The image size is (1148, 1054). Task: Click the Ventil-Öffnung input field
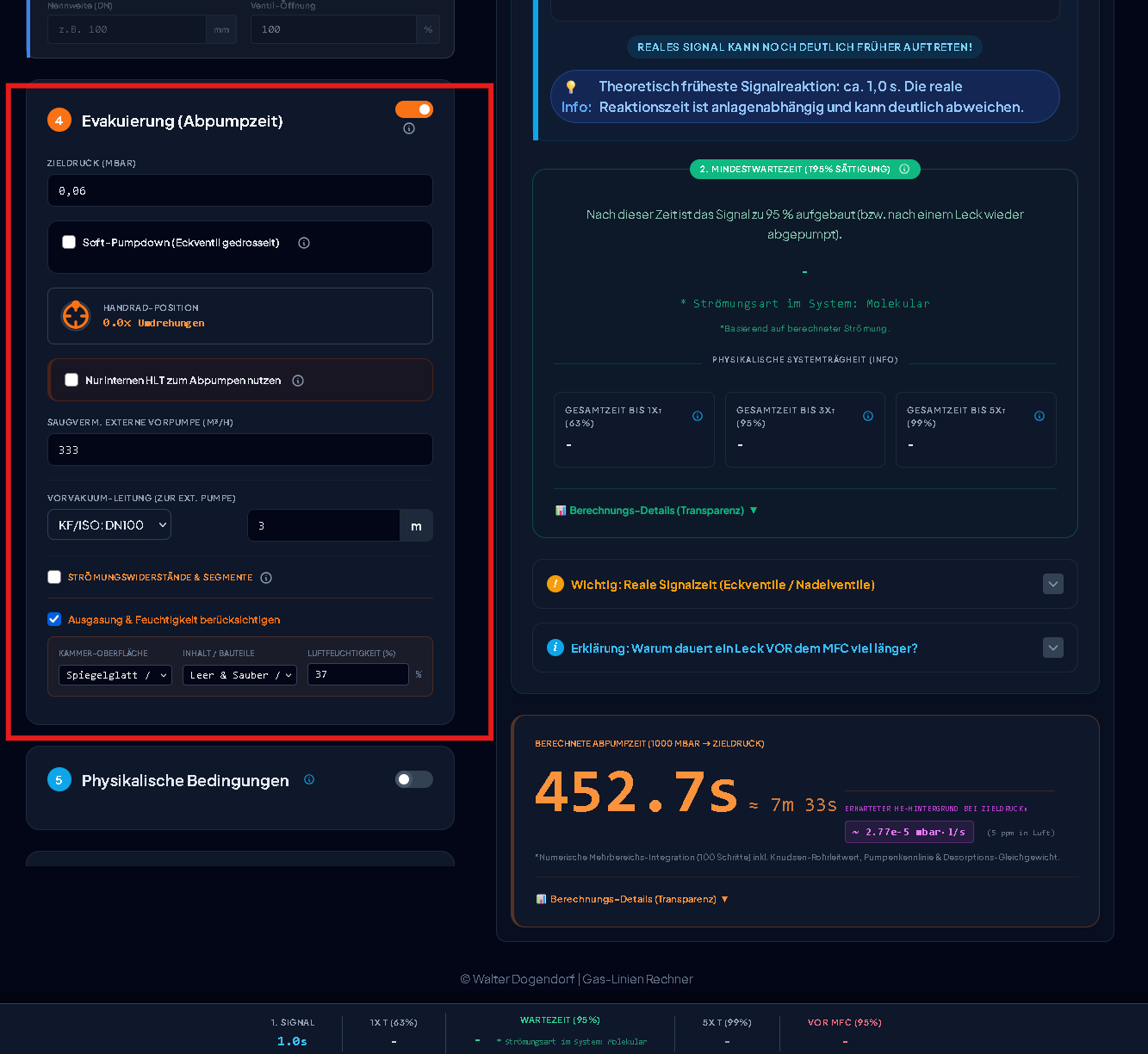(334, 29)
